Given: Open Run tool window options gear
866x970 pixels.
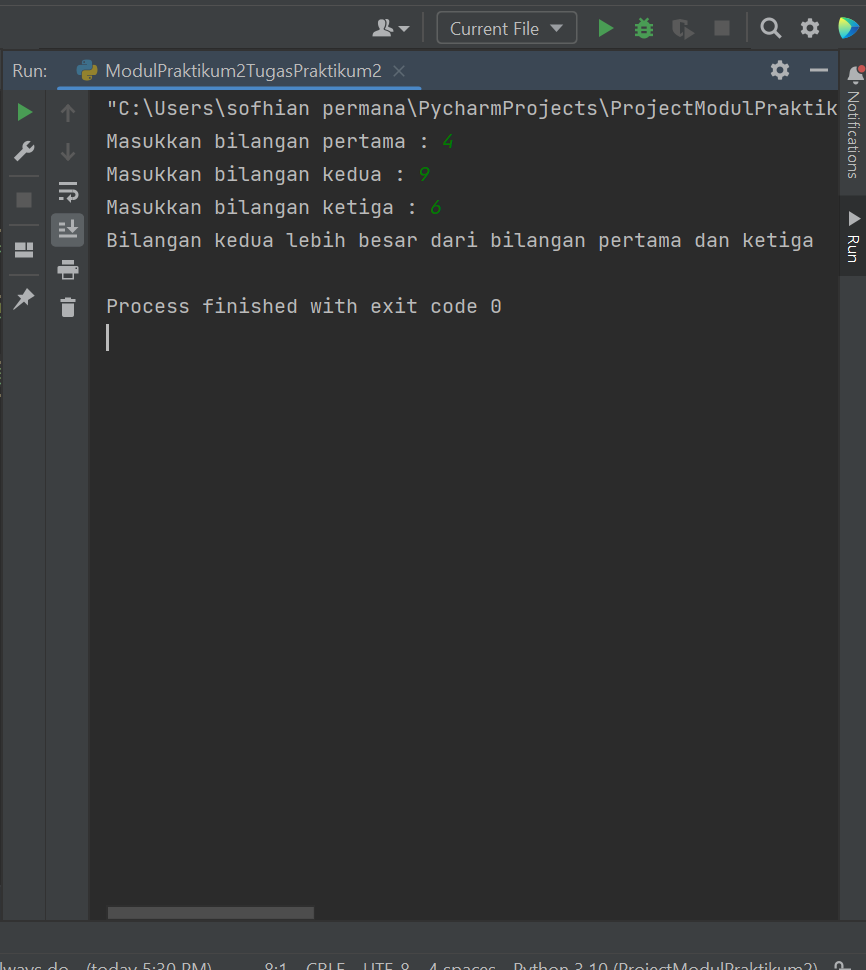Looking at the screenshot, I should [780, 70].
